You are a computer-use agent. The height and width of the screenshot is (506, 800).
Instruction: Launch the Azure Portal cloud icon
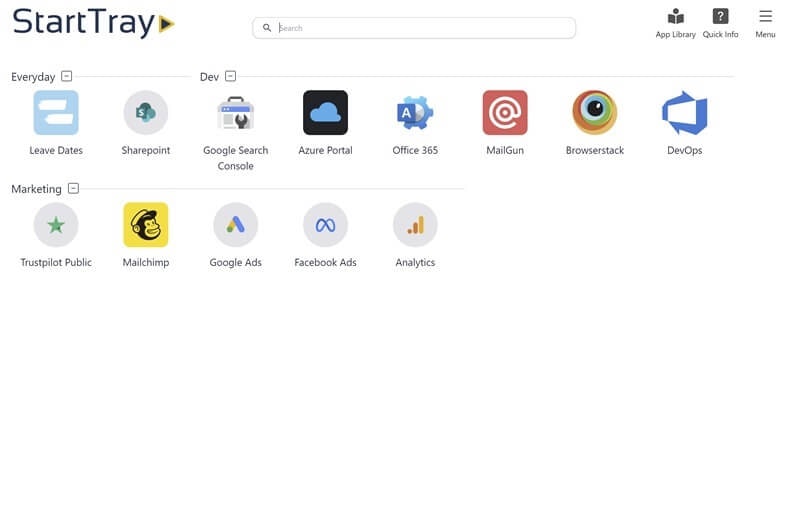pyautogui.click(x=326, y=113)
